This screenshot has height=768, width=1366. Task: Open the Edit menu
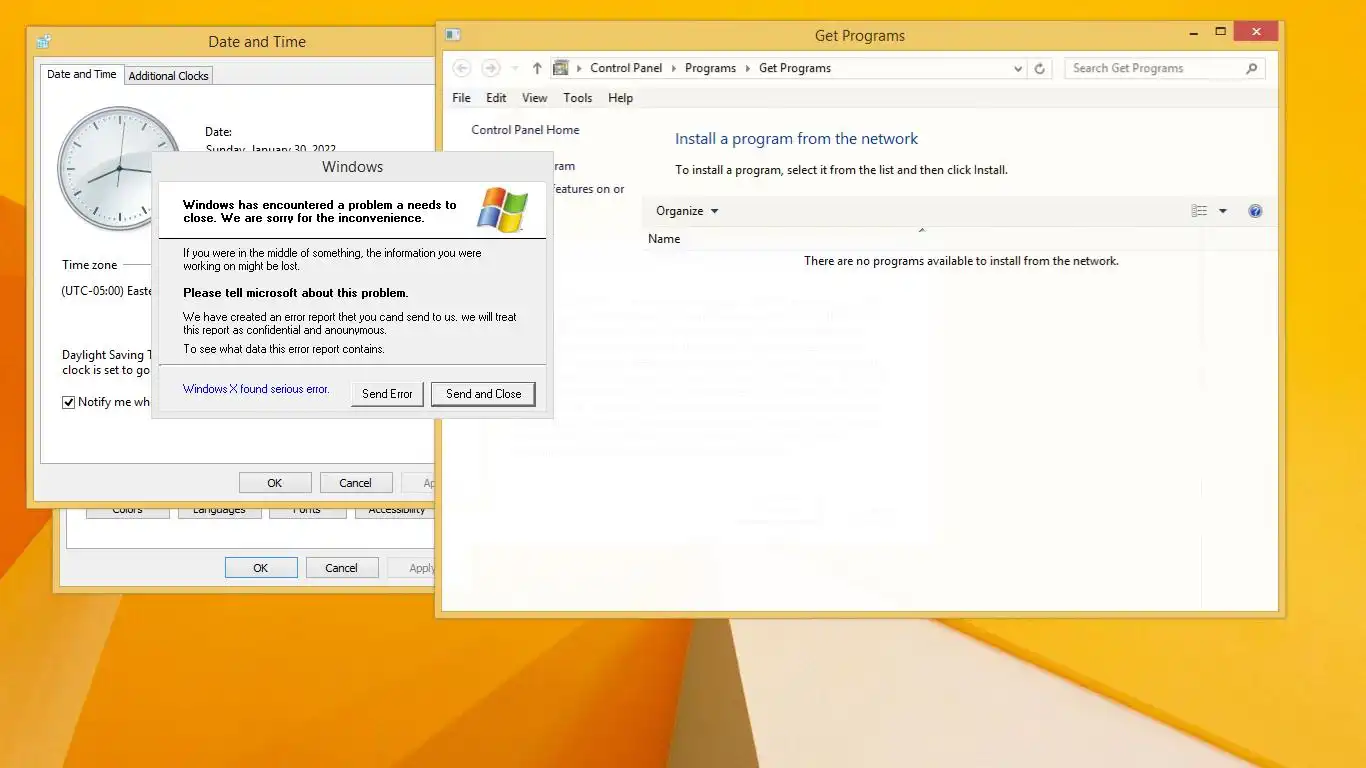pos(496,98)
